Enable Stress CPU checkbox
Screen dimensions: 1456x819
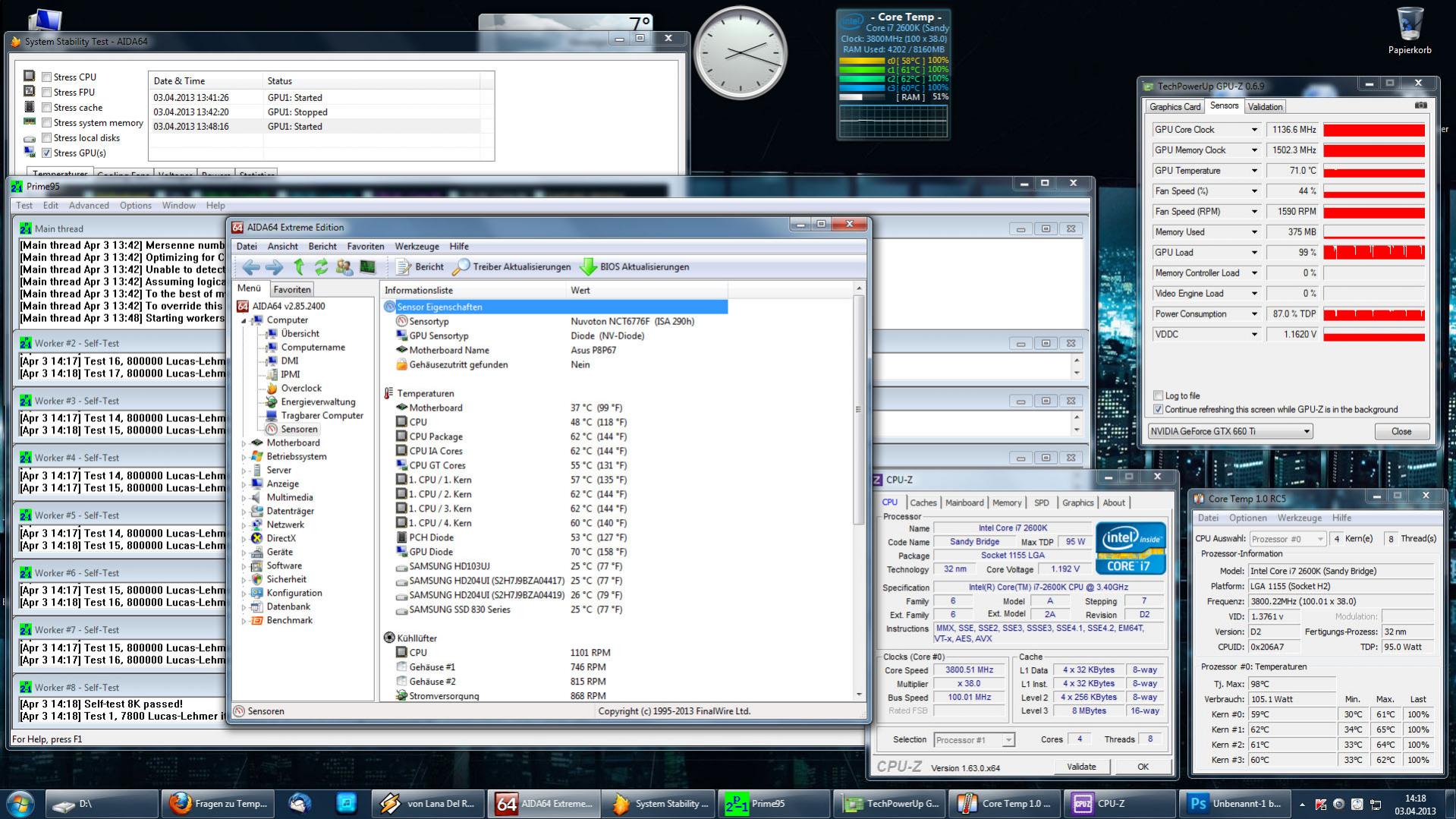[x=47, y=77]
